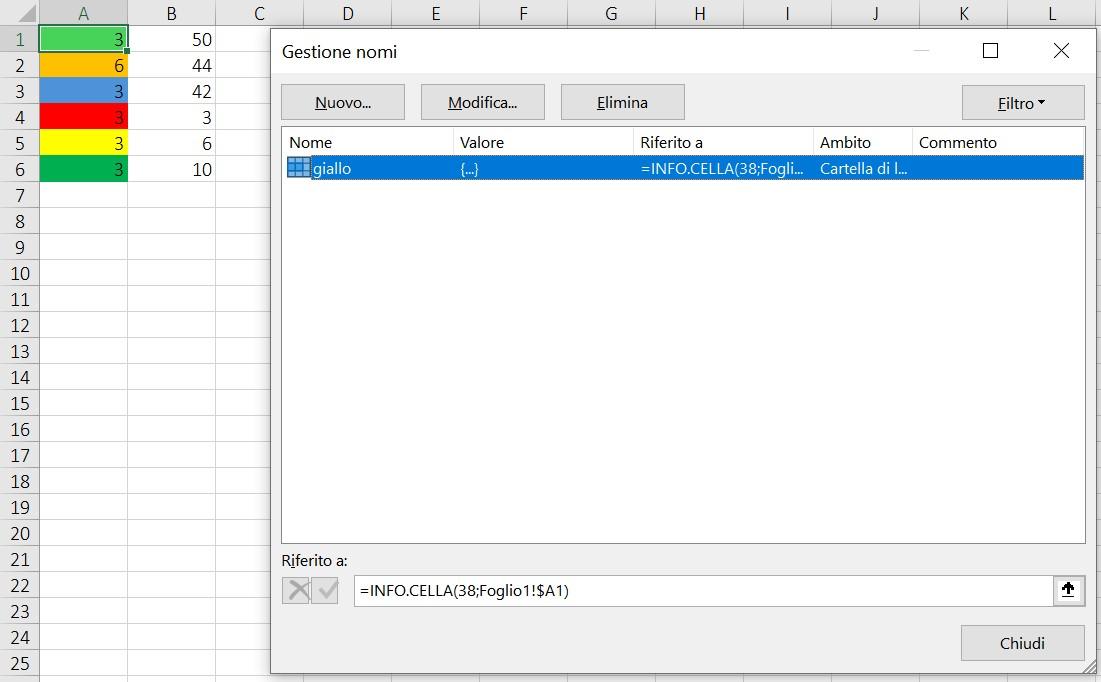This screenshot has width=1101, height=682.
Task: Select row 10 header in the spreadsheet
Action: click(x=20, y=273)
